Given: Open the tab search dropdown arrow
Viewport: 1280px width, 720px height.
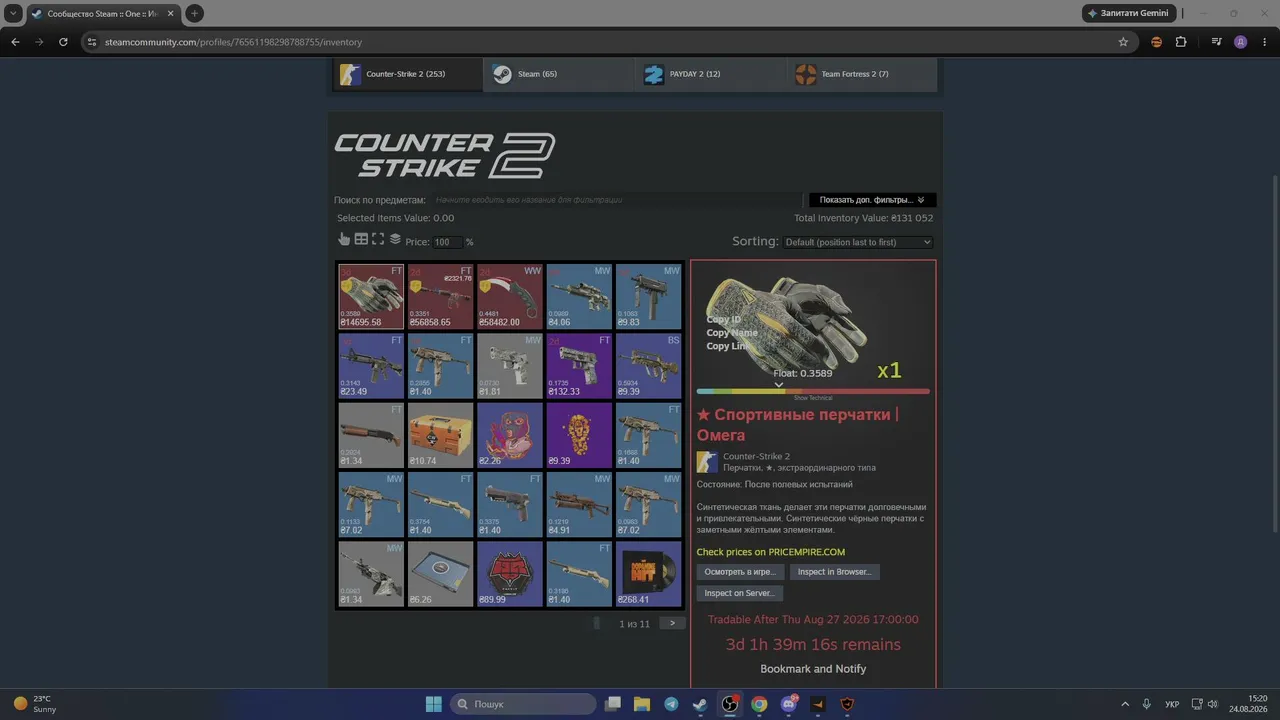Looking at the screenshot, I should point(13,13).
